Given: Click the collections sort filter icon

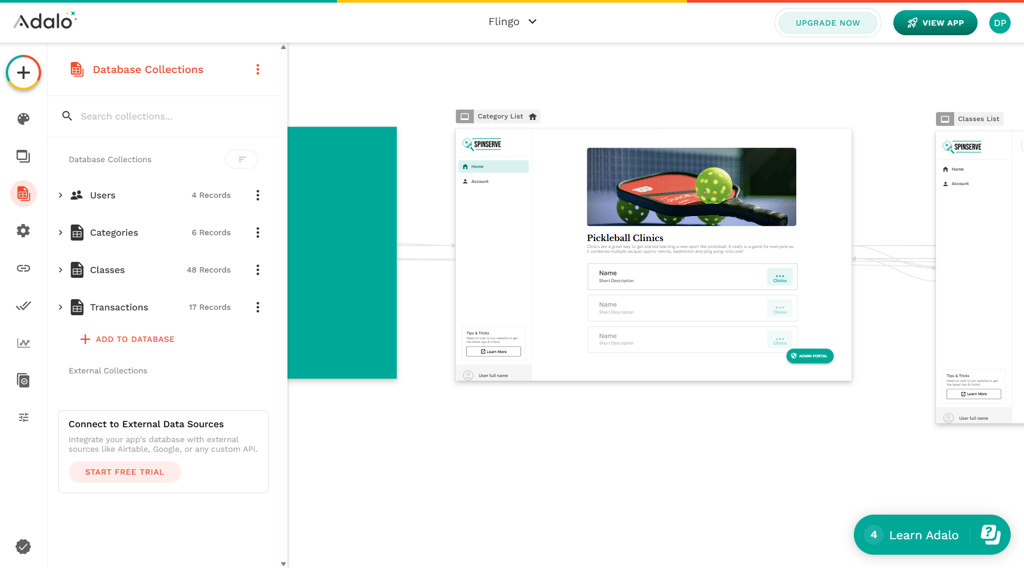Looking at the screenshot, I should click(x=242, y=159).
